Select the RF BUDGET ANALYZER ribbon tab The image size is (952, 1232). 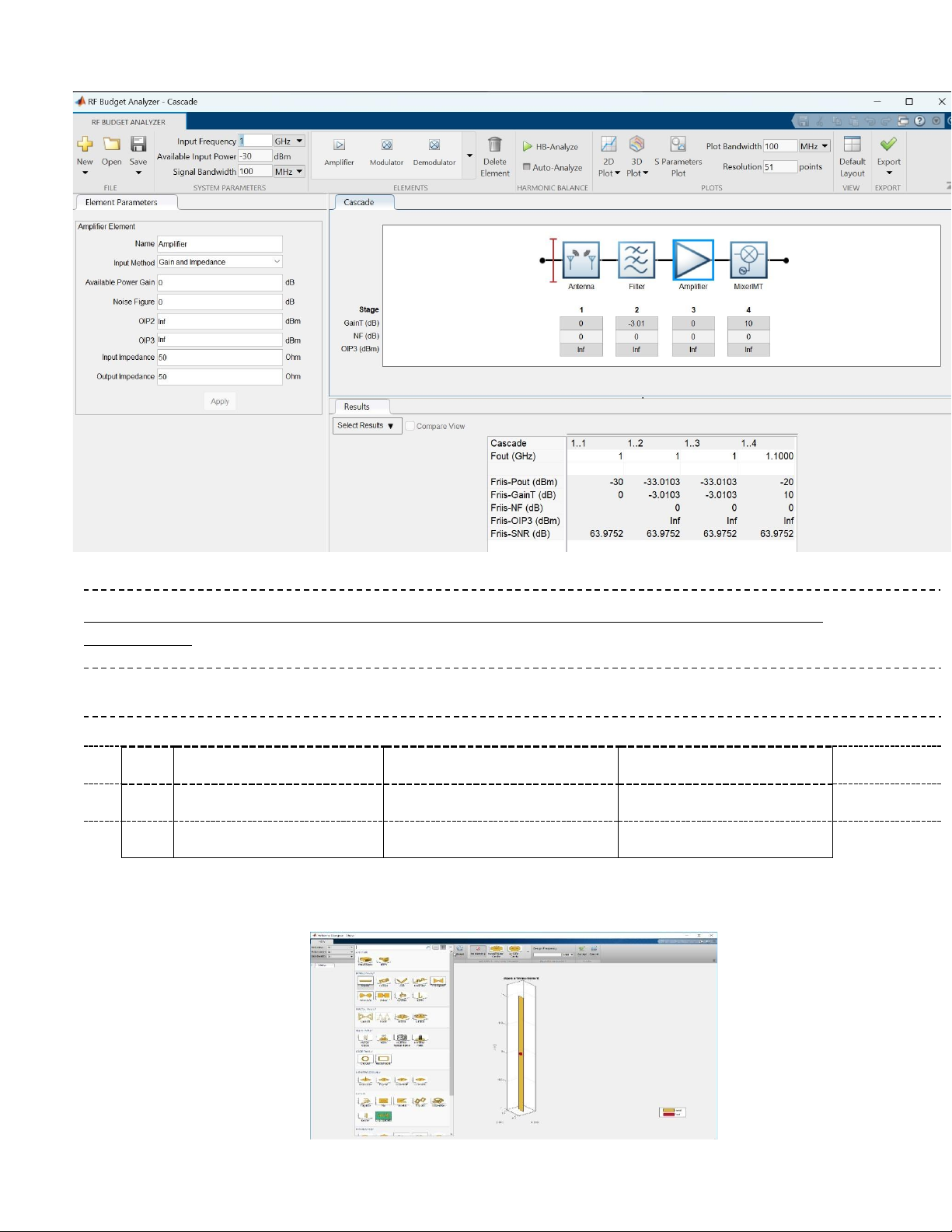128,122
